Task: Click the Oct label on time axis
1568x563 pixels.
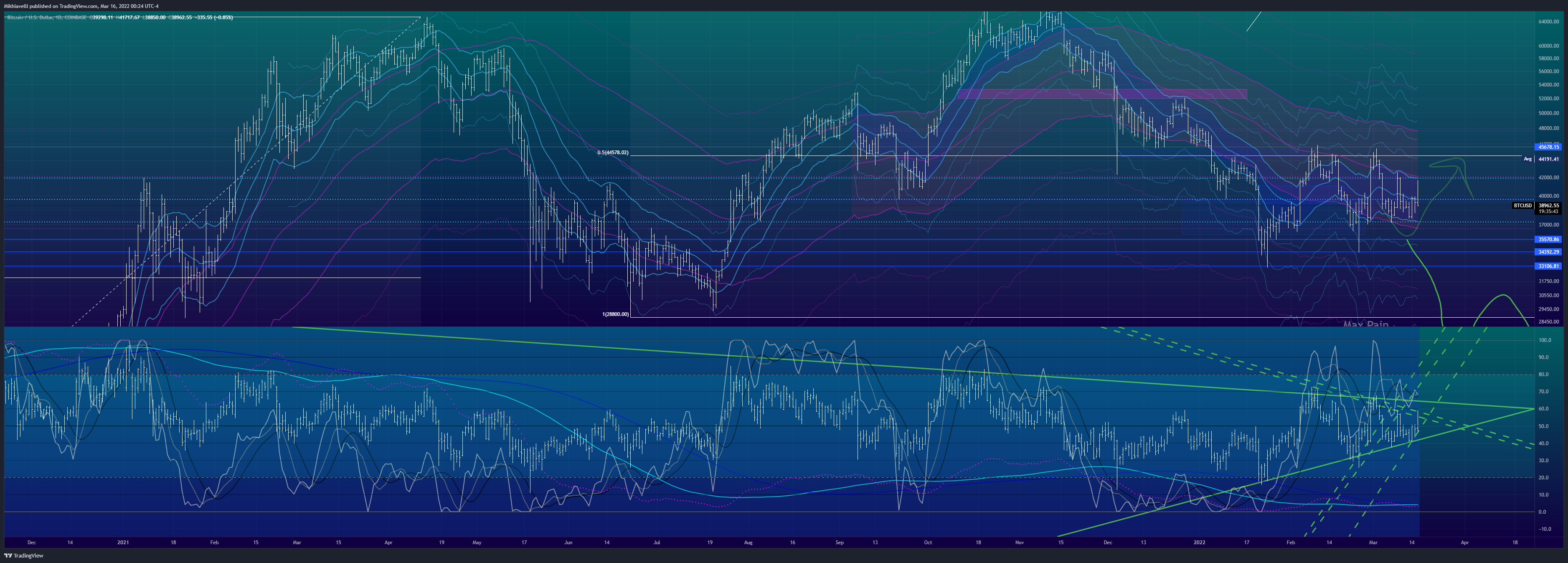Action: pyautogui.click(x=928, y=542)
